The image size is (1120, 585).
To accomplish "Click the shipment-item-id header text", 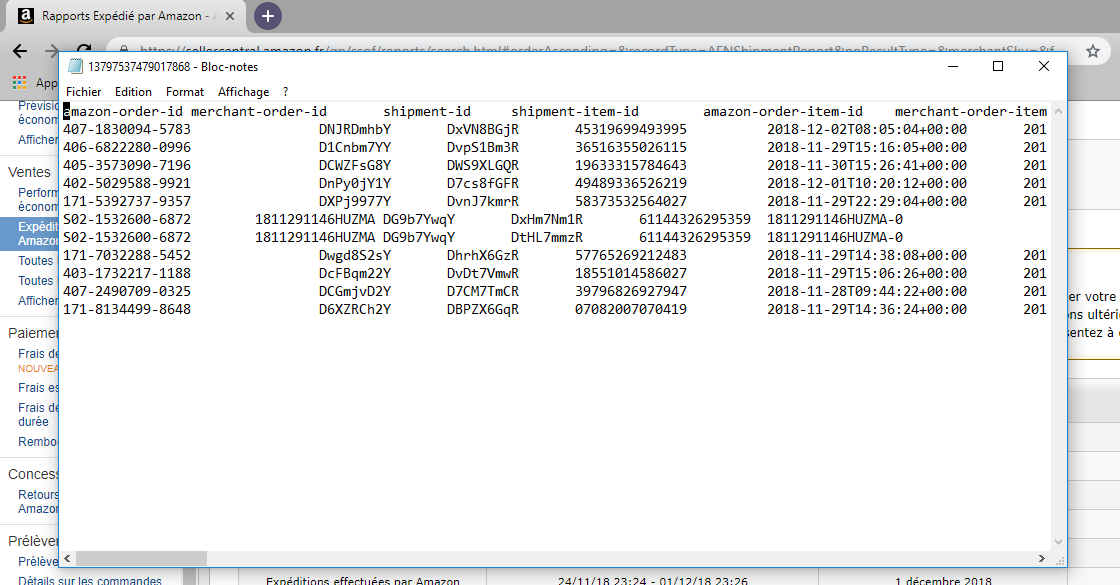I will pyautogui.click(x=575, y=111).
